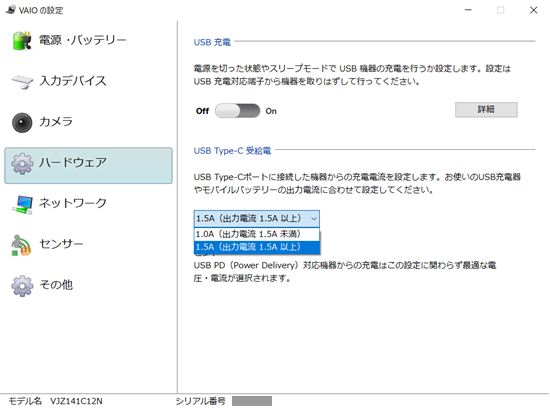Click the シリアル番号 label
The height and width of the screenshot is (408, 550).
[200, 401]
